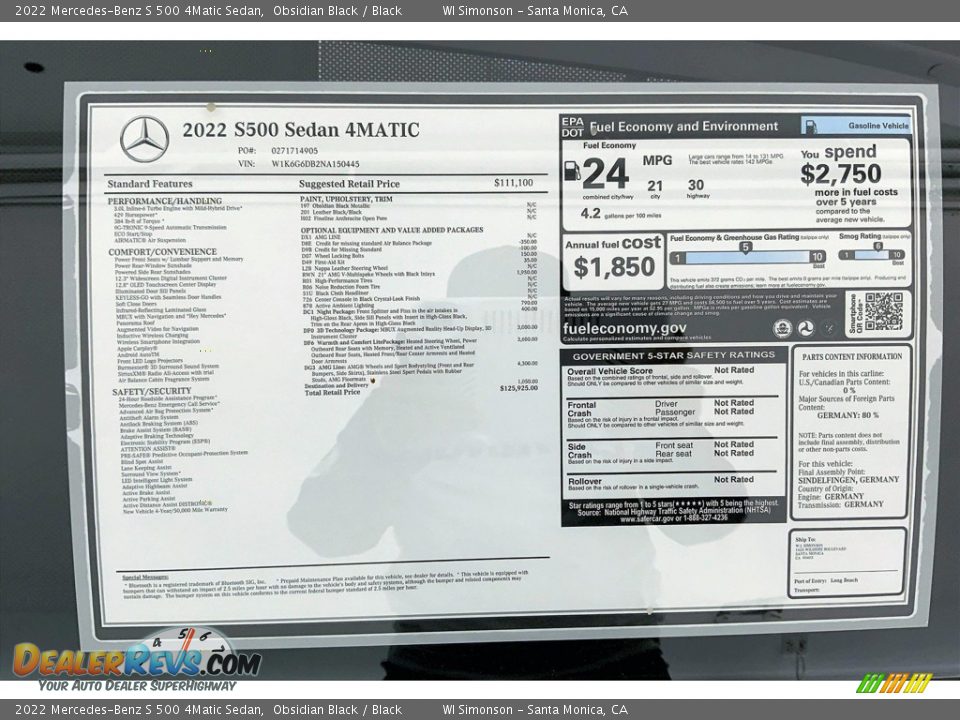
Task: Click the 'PAINT, UPHOLSTERY, TRIM' heading
Action: coord(346,199)
